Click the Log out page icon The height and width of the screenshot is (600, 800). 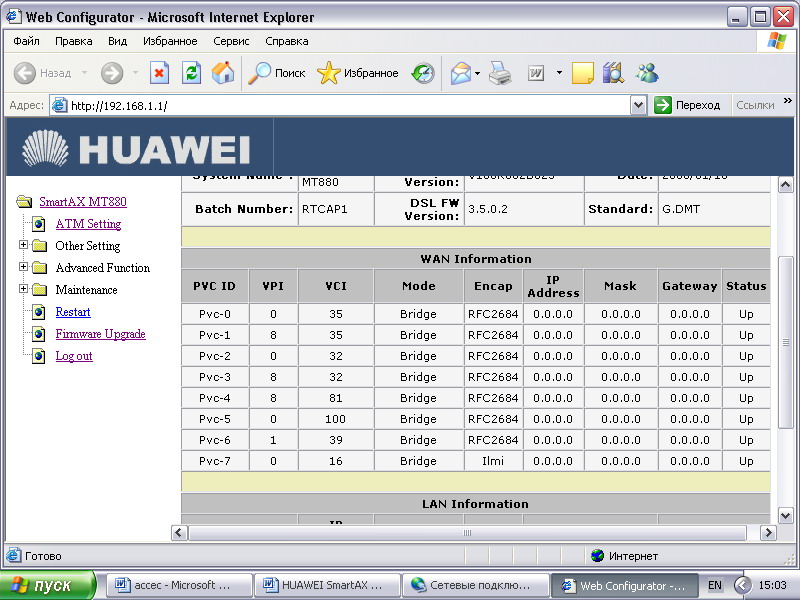(39, 356)
